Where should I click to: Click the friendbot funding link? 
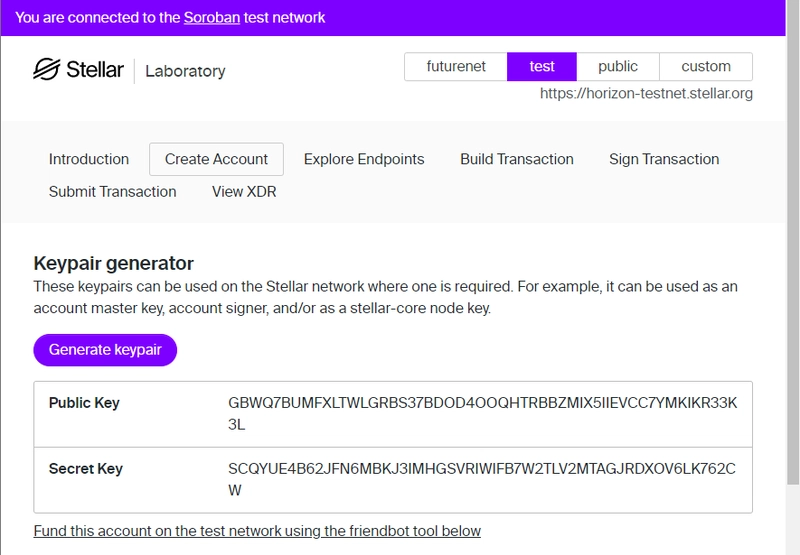pos(257,531)
